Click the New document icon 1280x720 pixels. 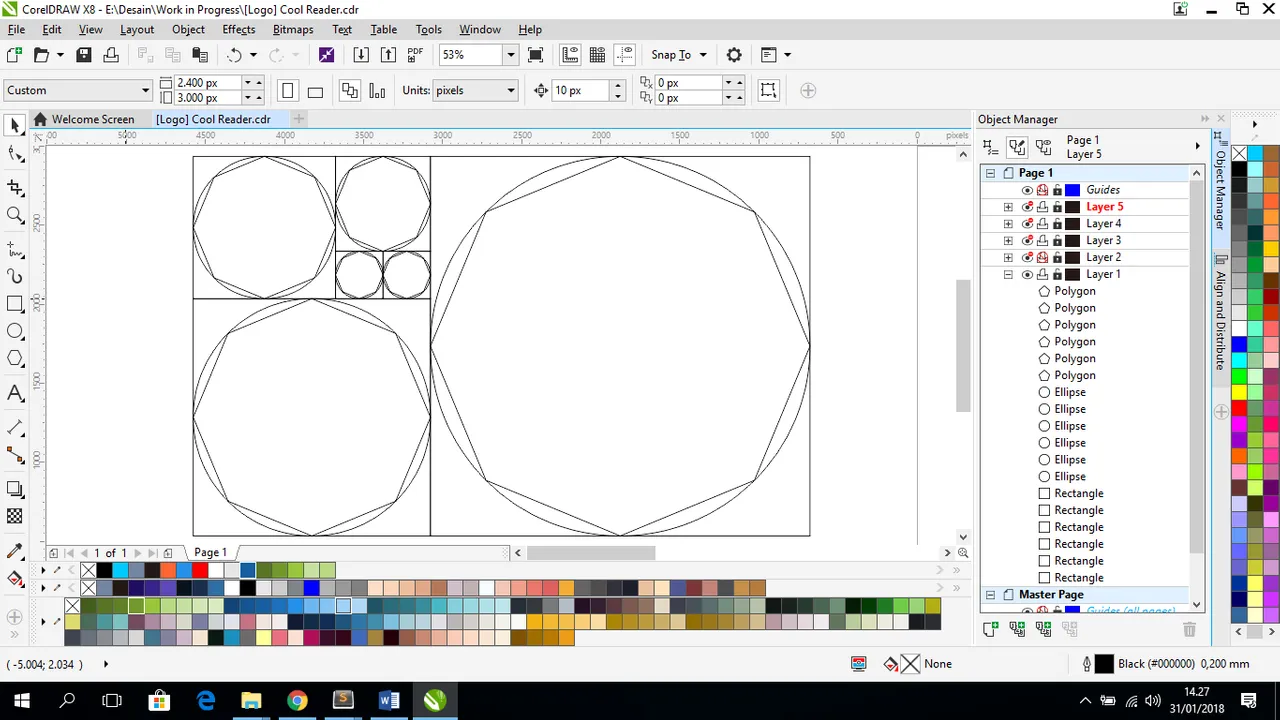(15, 55)
